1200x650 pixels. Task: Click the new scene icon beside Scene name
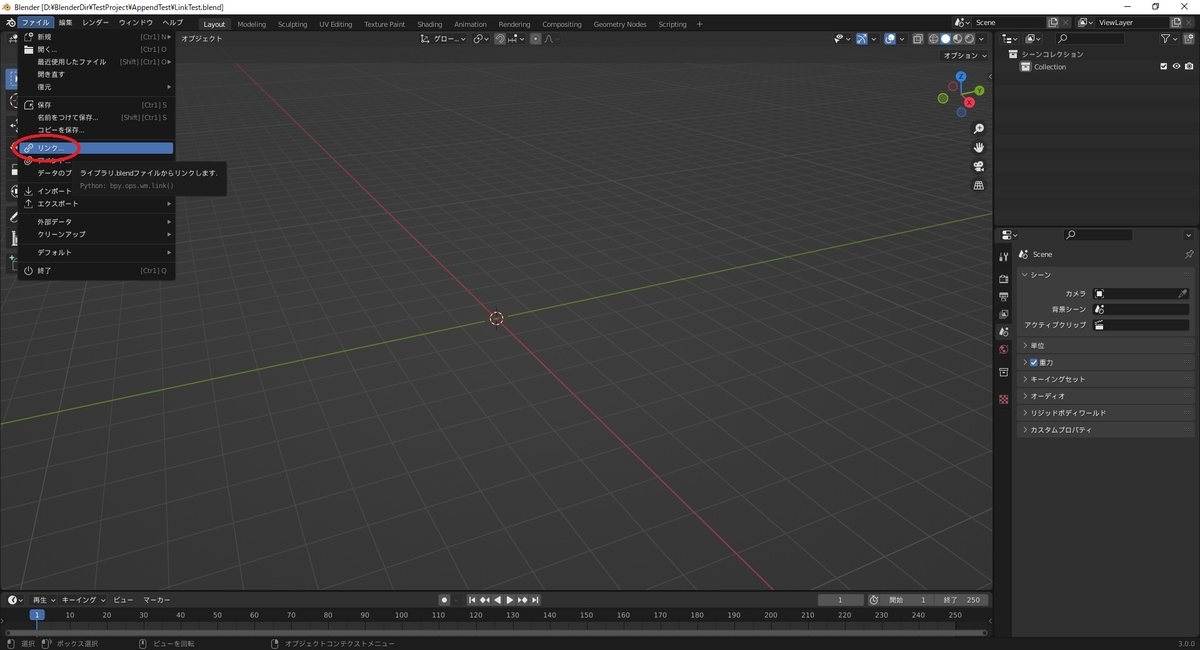point(1052,22)
